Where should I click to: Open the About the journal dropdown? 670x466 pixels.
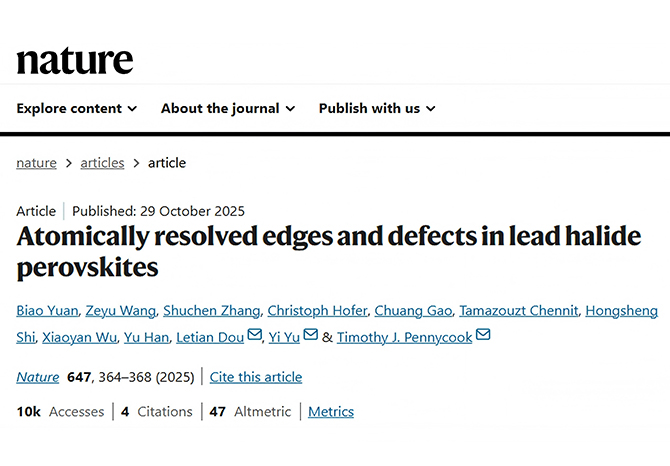(228, 108)
